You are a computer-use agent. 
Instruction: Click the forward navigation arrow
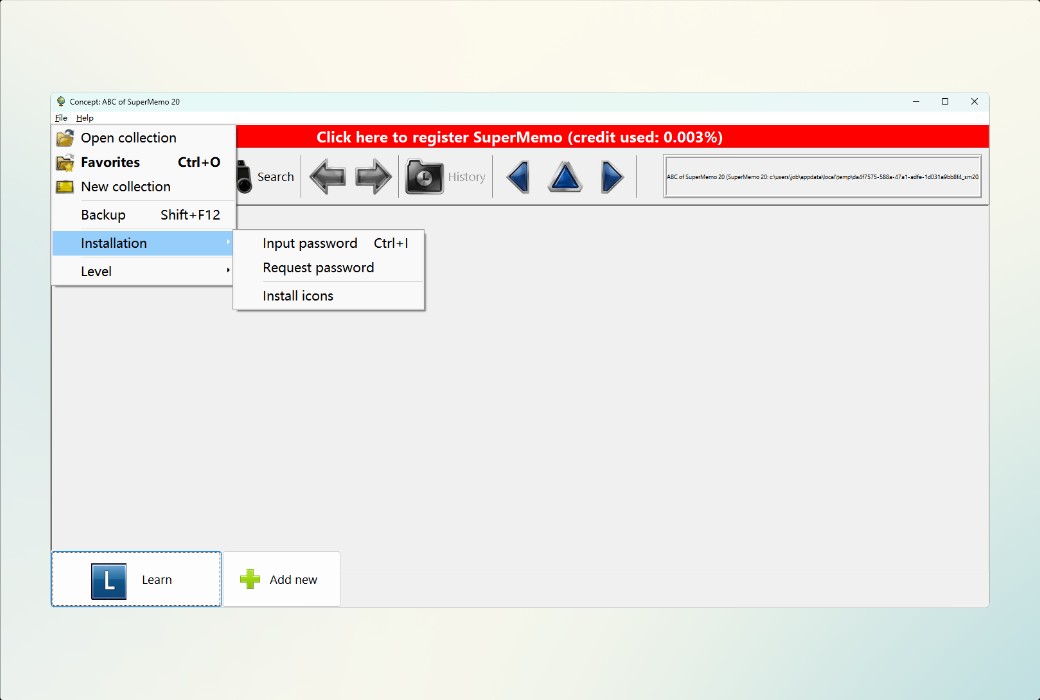point(372,176)
